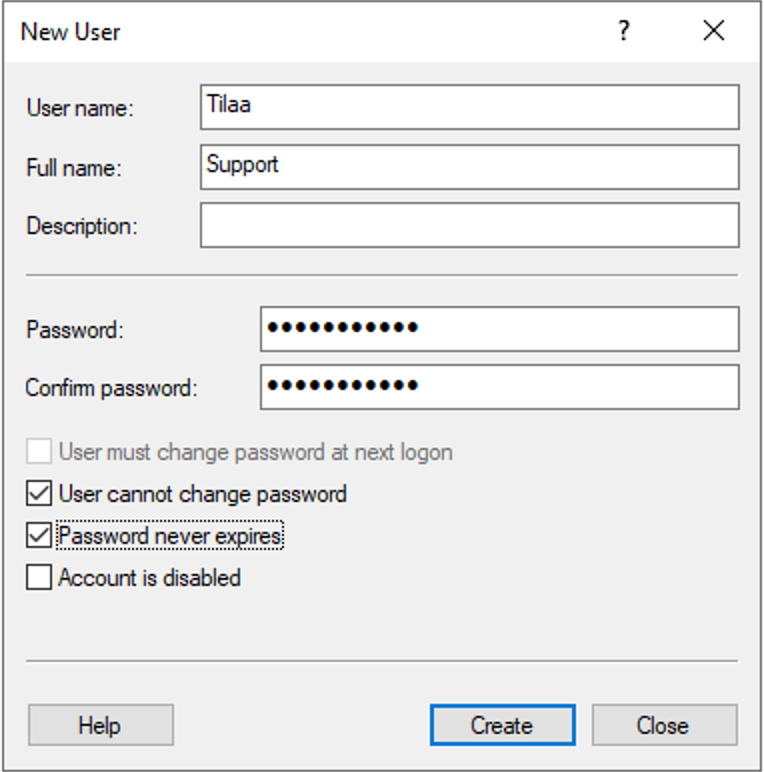Enable the Account is disabled checkbox
The height and width of the screenshot is (772, 764).
(39, 578)
